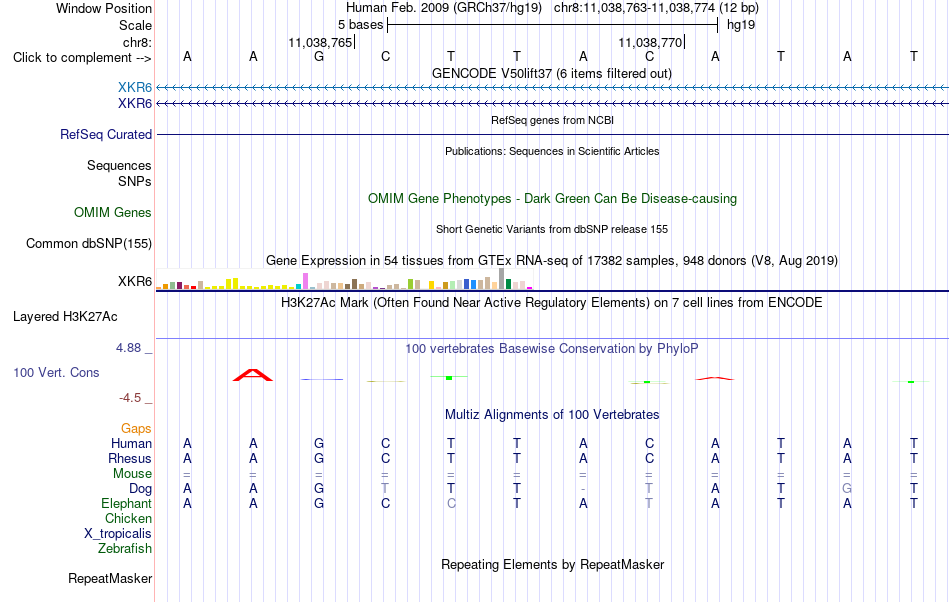Viewport: 950px width, 602px height.
Task: Click the 4.88 PhyloP upper scale value
Action: [128, 348]
